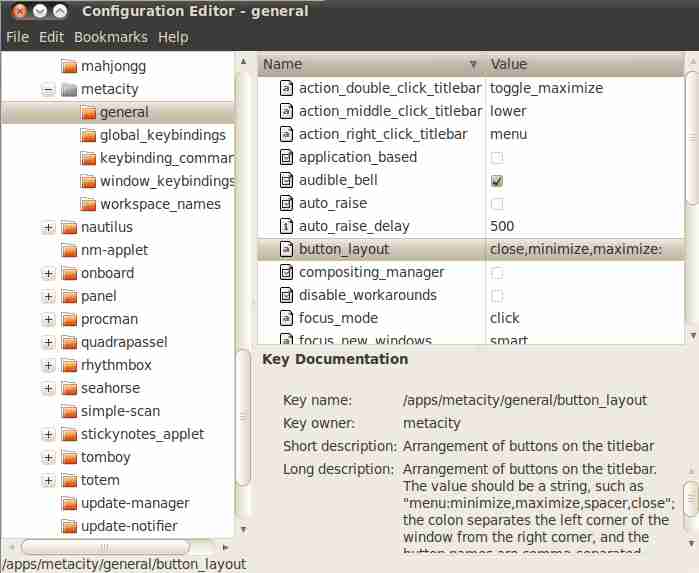Select the button_layout value close,minimize,maximize:
This screenshot has width=699, height=573.
[x=576, y=249]
